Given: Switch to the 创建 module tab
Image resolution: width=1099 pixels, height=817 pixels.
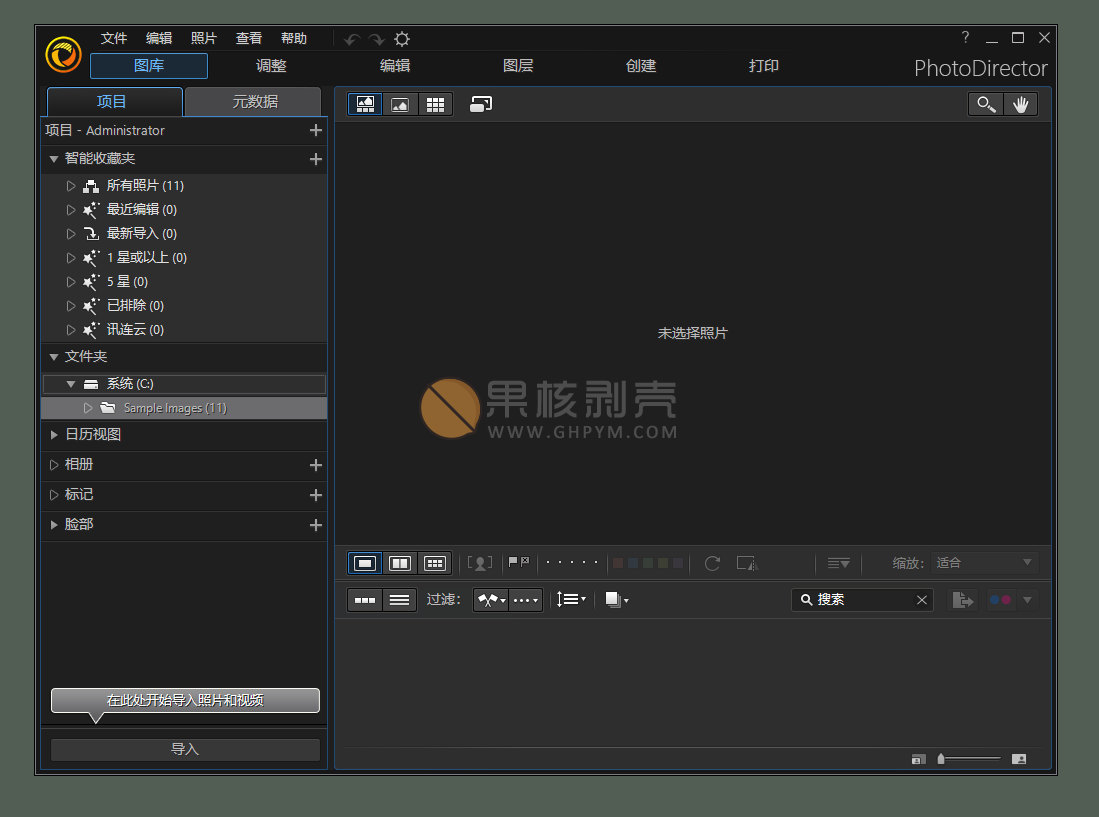Looking at the screenshot, I should 641,66.
